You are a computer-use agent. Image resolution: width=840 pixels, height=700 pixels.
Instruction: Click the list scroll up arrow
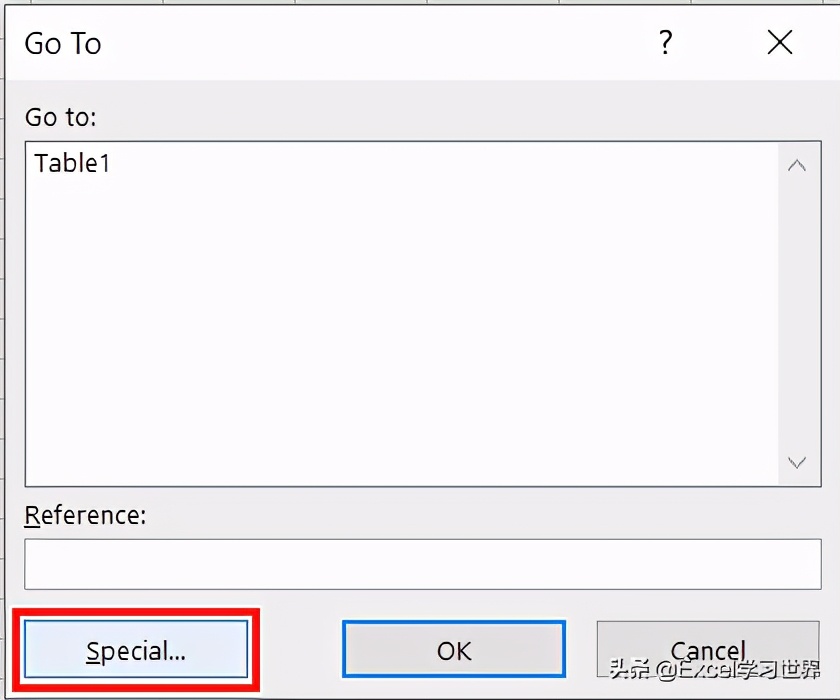coord(797,166)
